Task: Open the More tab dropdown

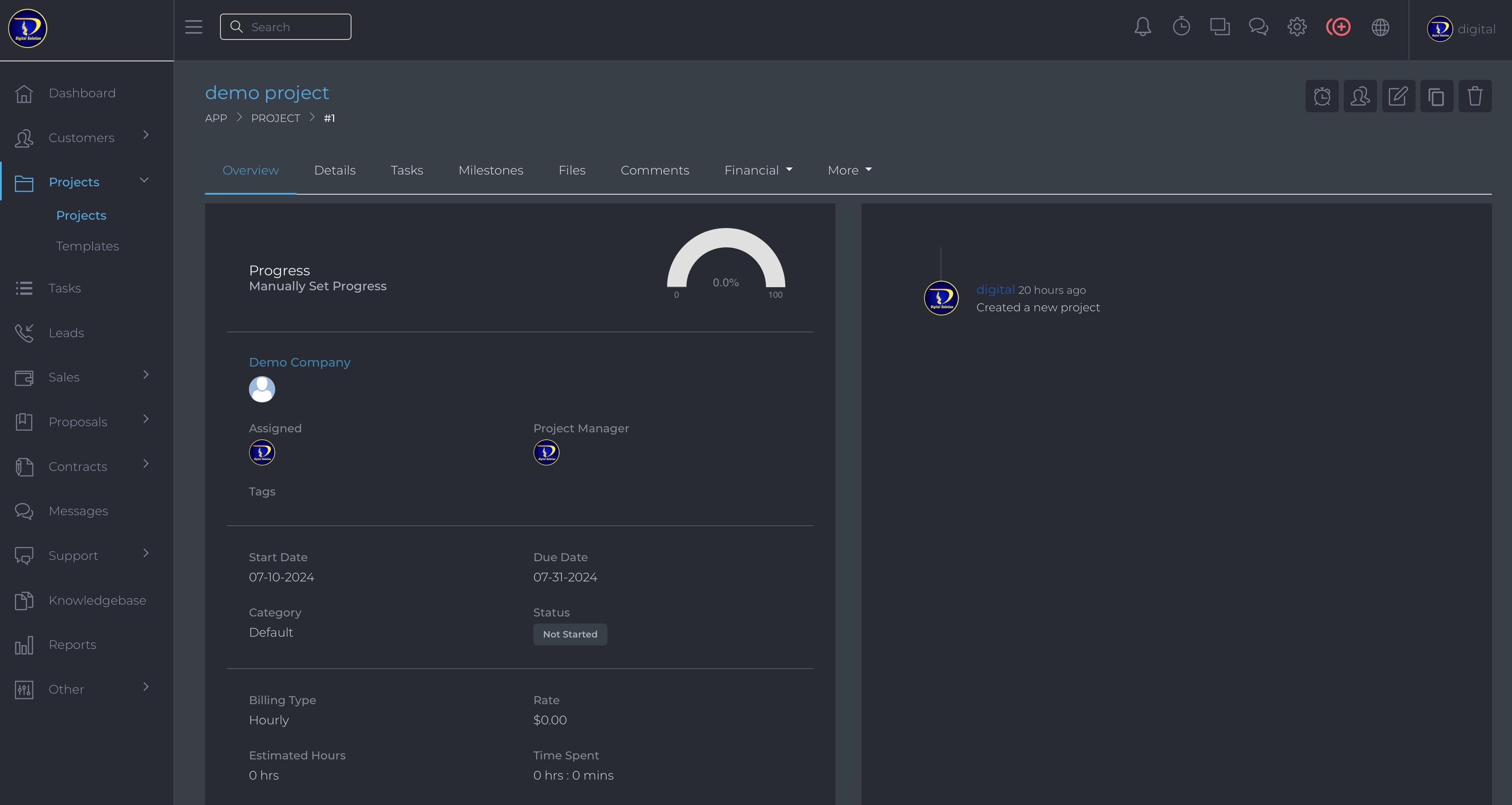Action: [x=849, y=170]
